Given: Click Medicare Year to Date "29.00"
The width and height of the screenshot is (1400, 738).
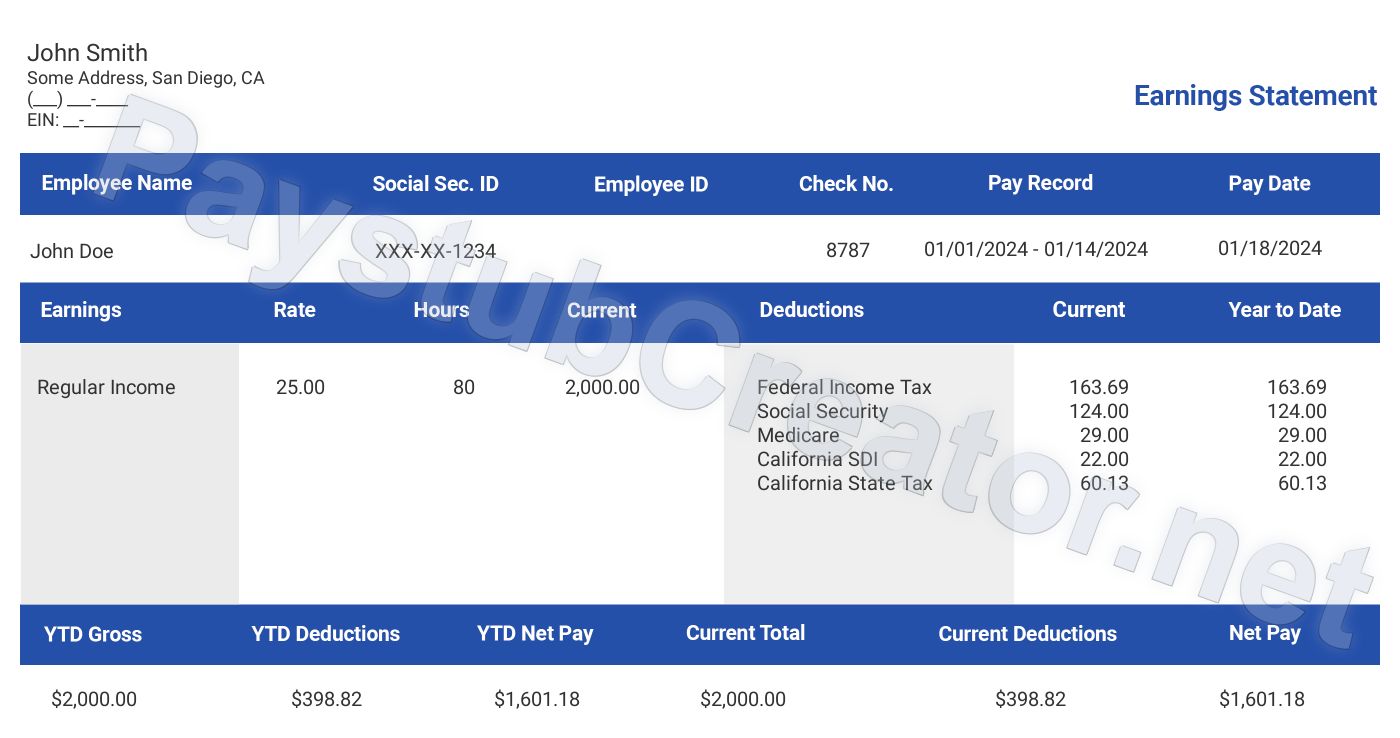Looking at the screenshot, I should pyautogui.click(x=1302, y=435).
